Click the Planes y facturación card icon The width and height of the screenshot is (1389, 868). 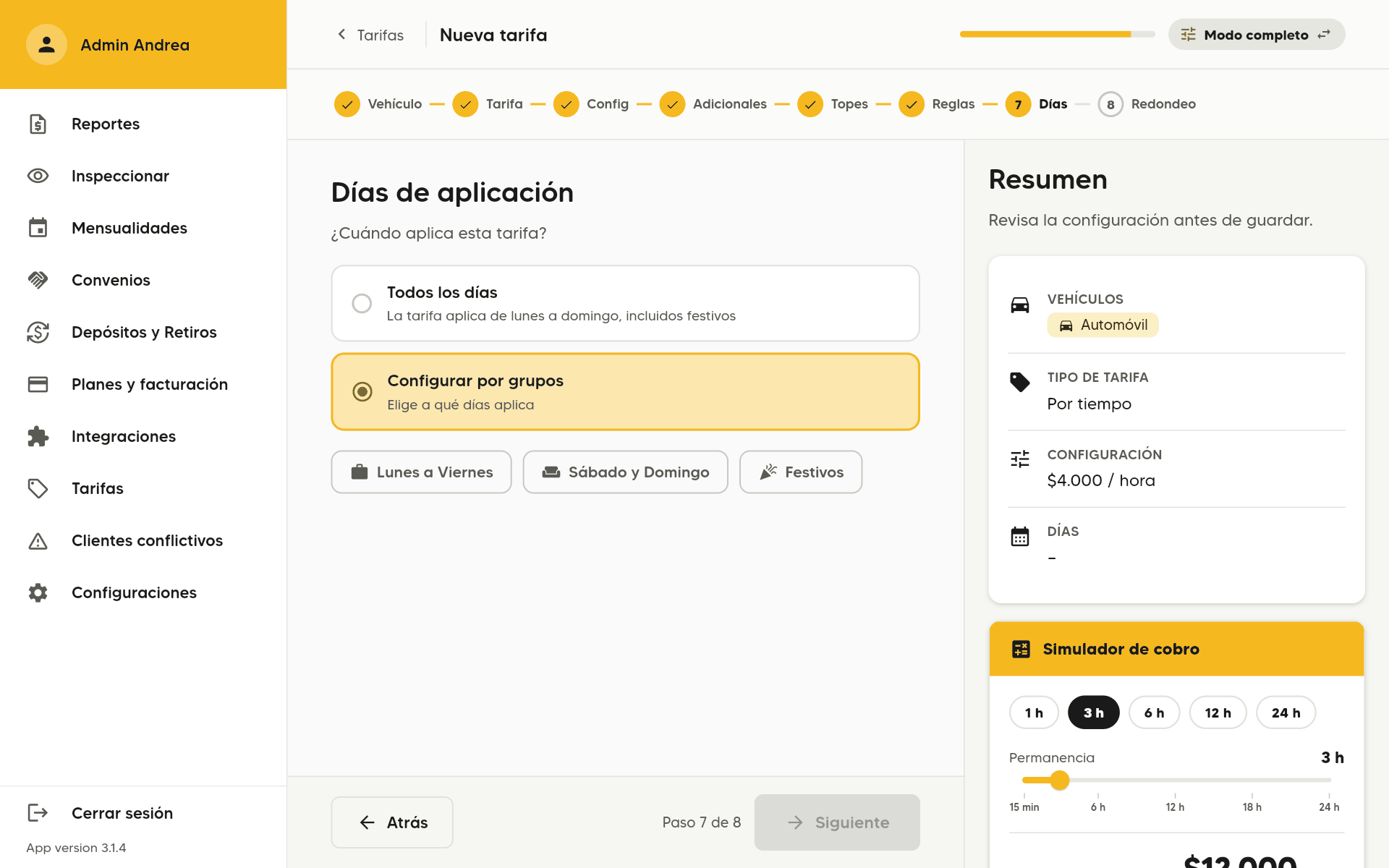tap(38, 384)
